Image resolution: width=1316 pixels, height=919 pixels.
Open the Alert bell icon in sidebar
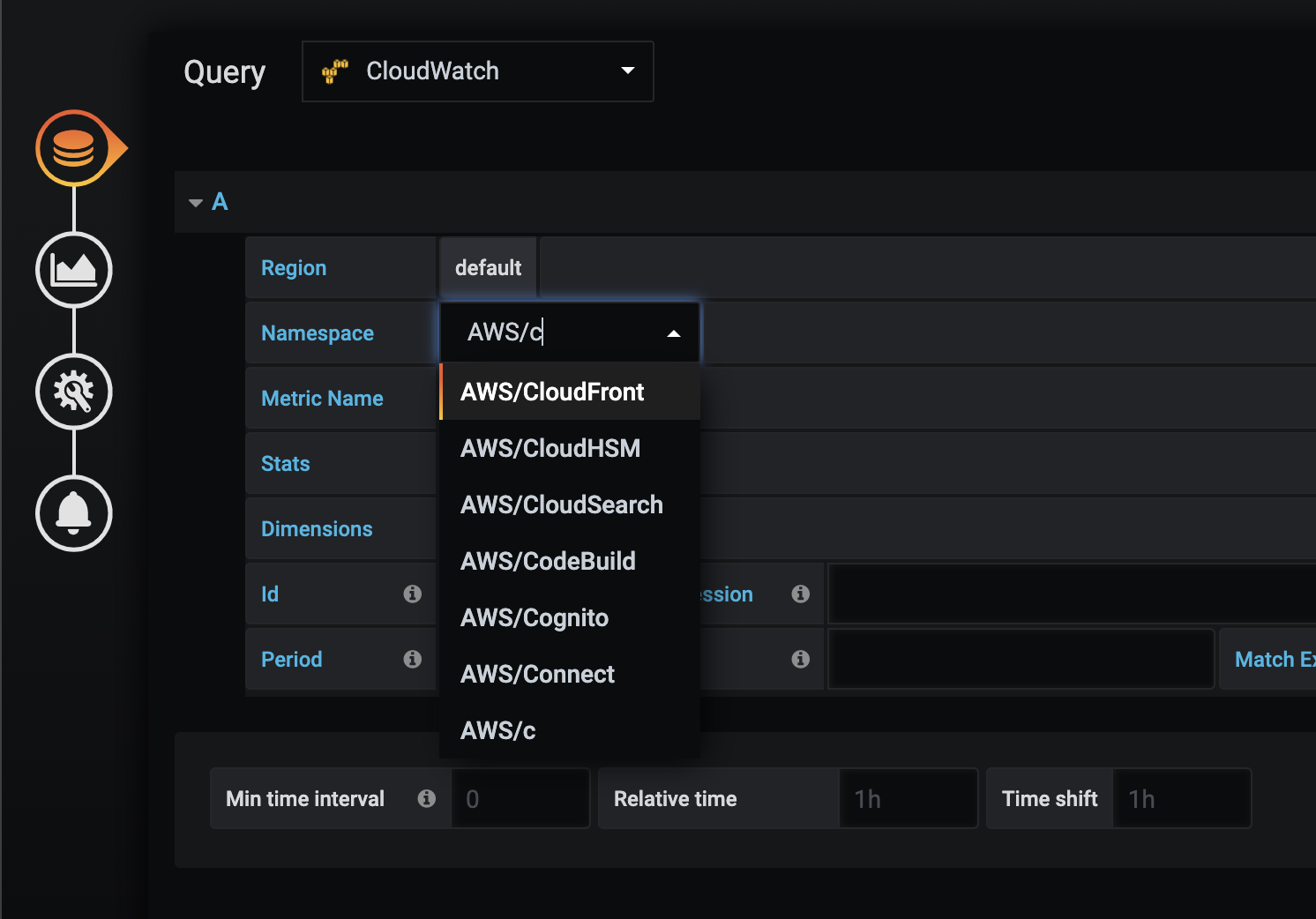74,513
